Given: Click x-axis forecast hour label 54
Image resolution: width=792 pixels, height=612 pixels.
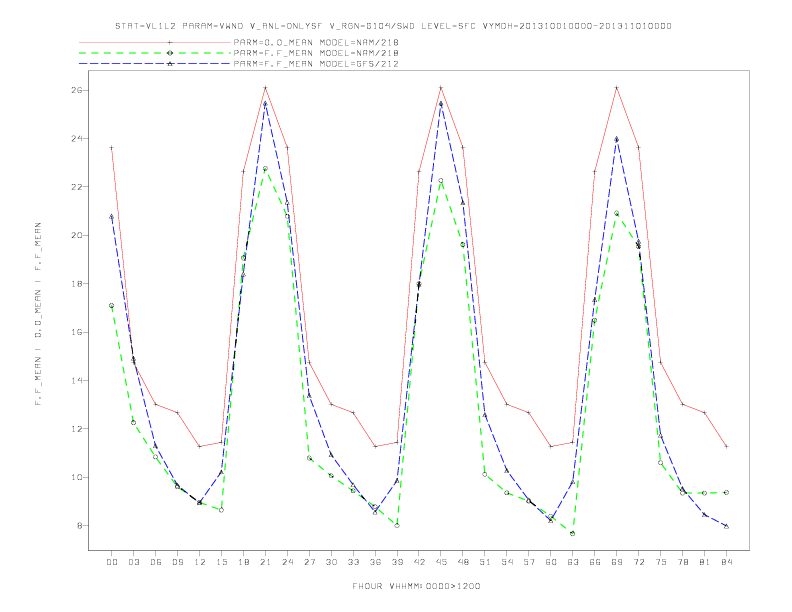Looking at the screenshot, I should [x=507, y=562].
